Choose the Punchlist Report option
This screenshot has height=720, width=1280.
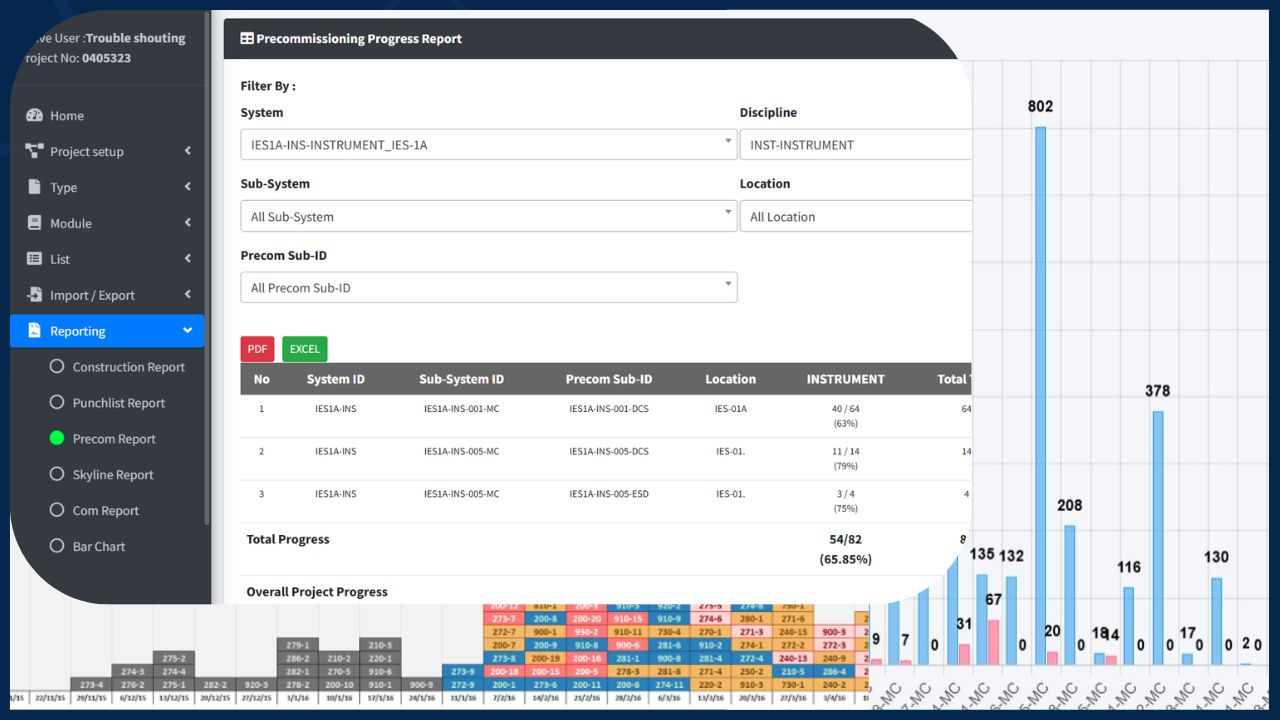(57, 402)
